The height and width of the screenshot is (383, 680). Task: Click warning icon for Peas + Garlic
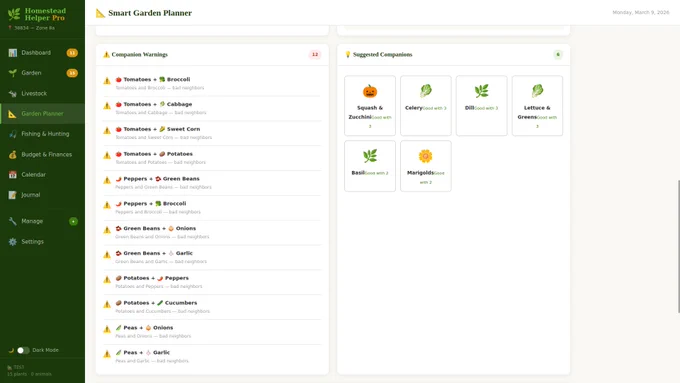coord(107,354)
